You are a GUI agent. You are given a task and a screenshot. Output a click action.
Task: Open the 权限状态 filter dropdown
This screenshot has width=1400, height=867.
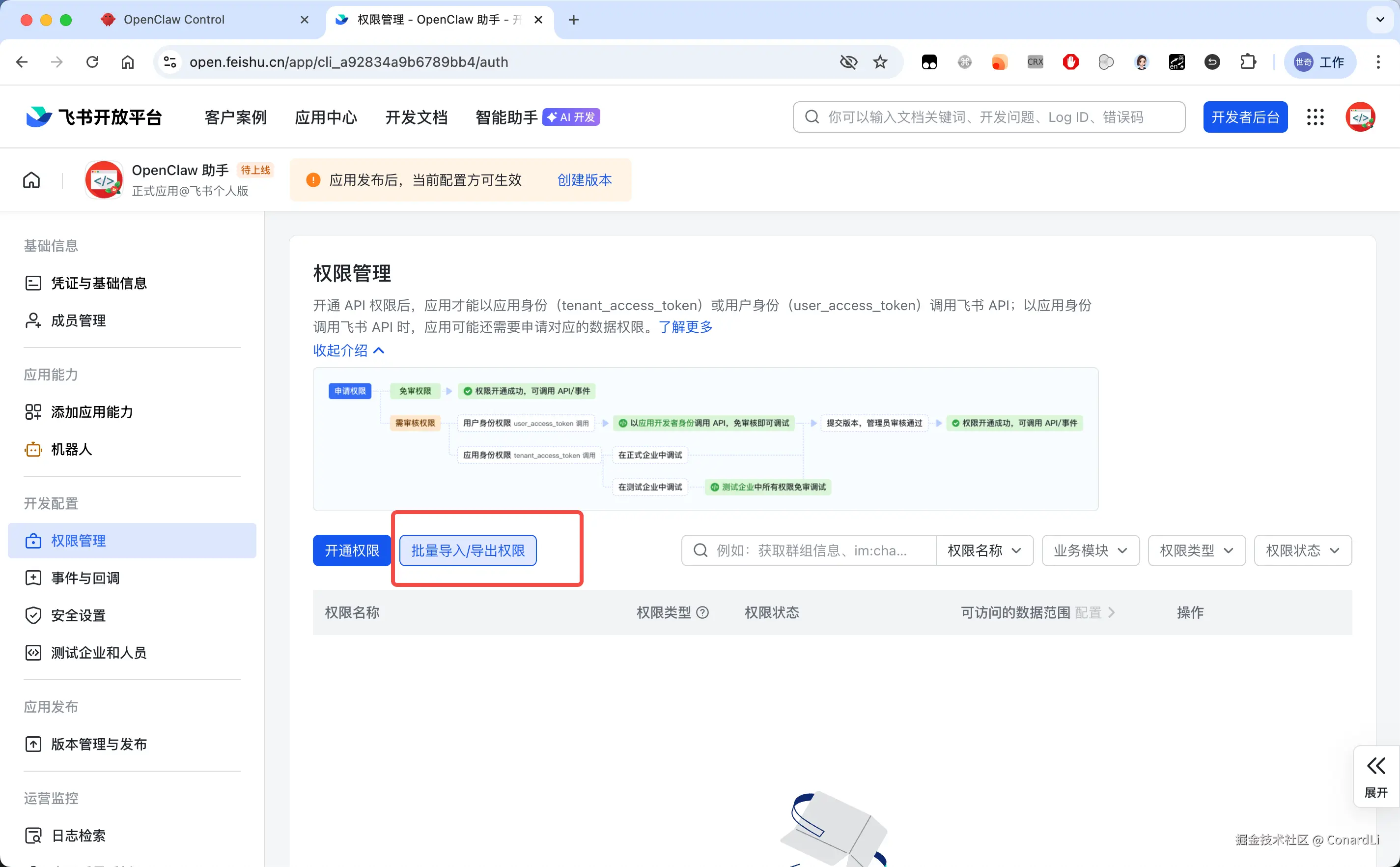[1302, 550]
